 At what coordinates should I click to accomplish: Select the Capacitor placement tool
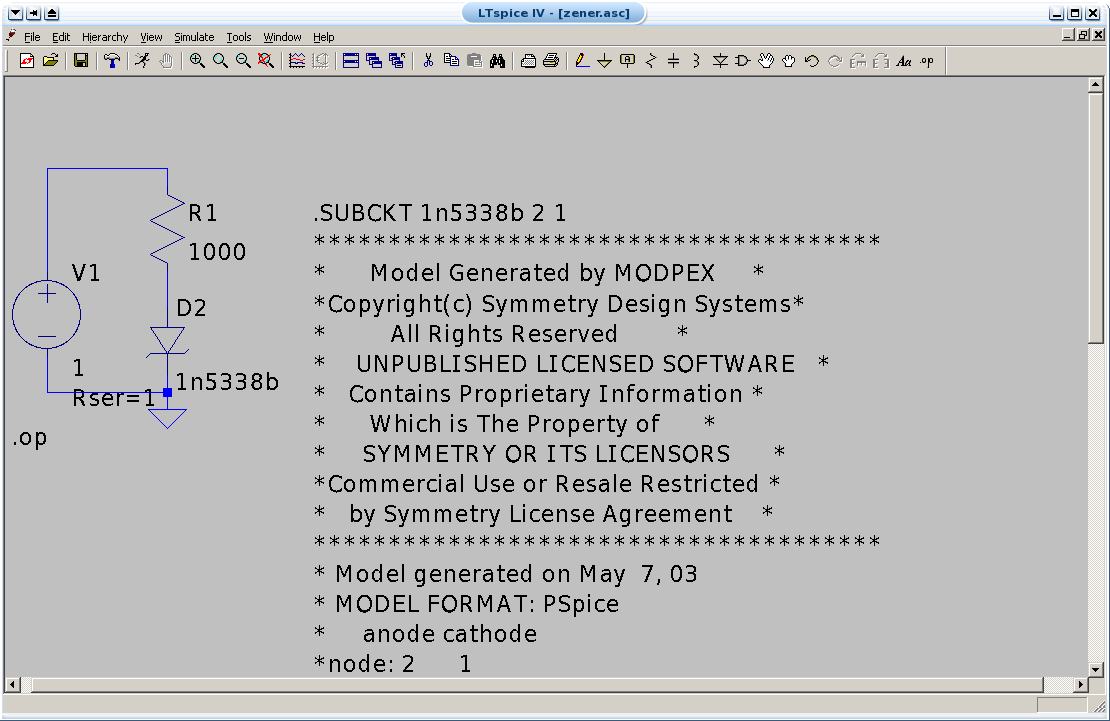pos(671,61)
